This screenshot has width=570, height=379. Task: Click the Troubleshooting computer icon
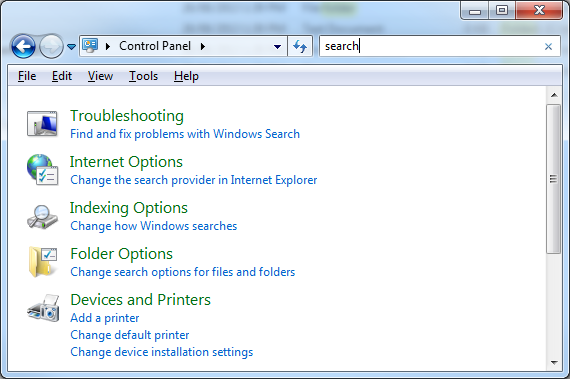point(42,124)
